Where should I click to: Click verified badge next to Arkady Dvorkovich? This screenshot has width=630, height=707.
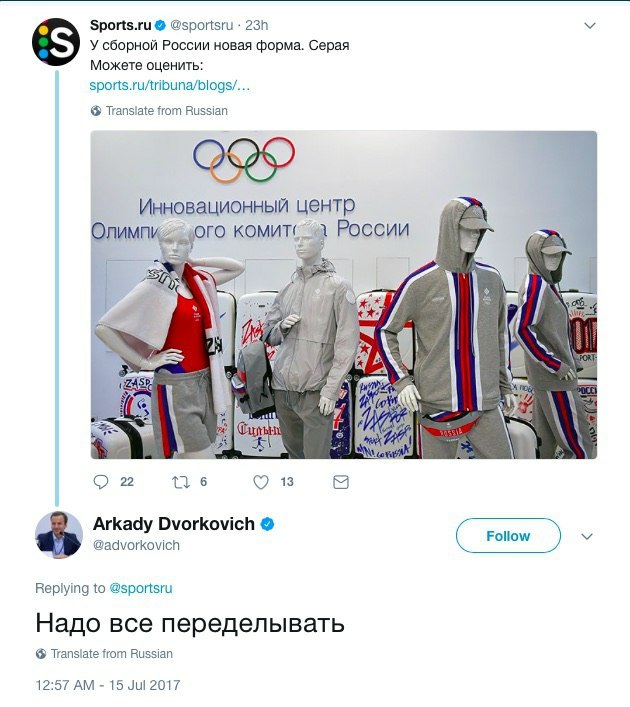click(x=267, y=524)
